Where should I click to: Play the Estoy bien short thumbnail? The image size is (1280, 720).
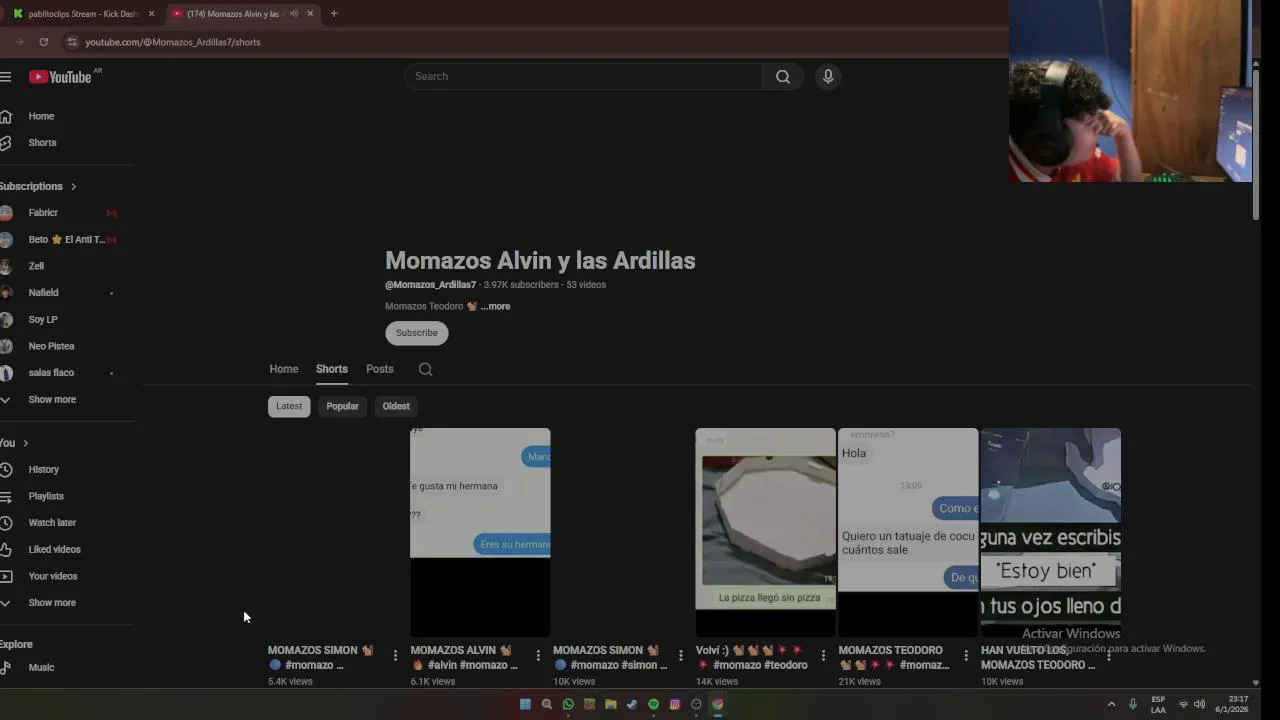click(x=1050, y=532)
